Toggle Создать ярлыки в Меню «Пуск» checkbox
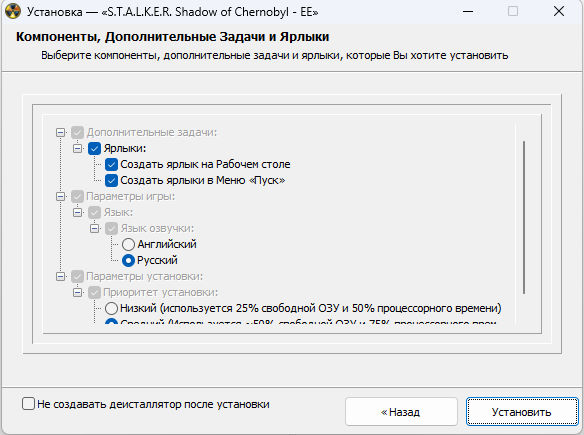Screen dimensions: 584x435 pyautogui.click(x=111, y=180)
